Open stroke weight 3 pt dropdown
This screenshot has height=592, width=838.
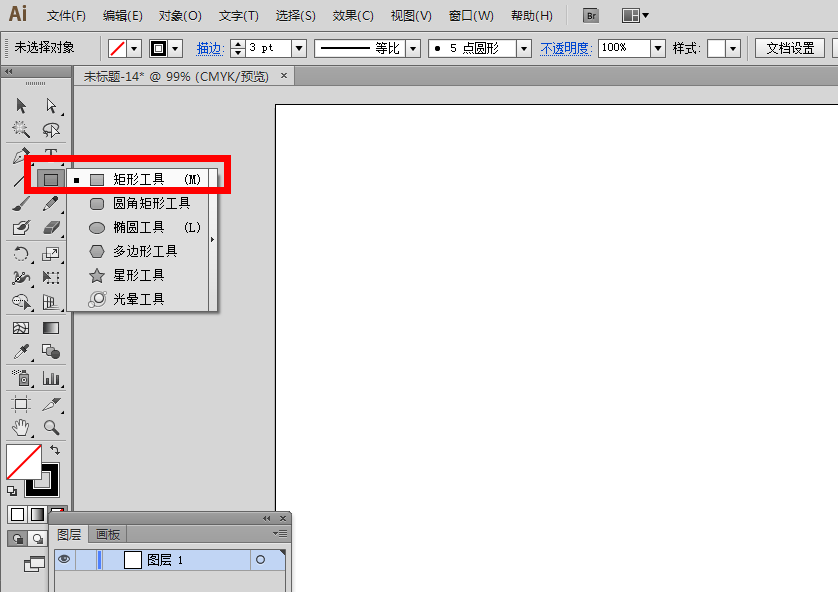coord(299,49)
